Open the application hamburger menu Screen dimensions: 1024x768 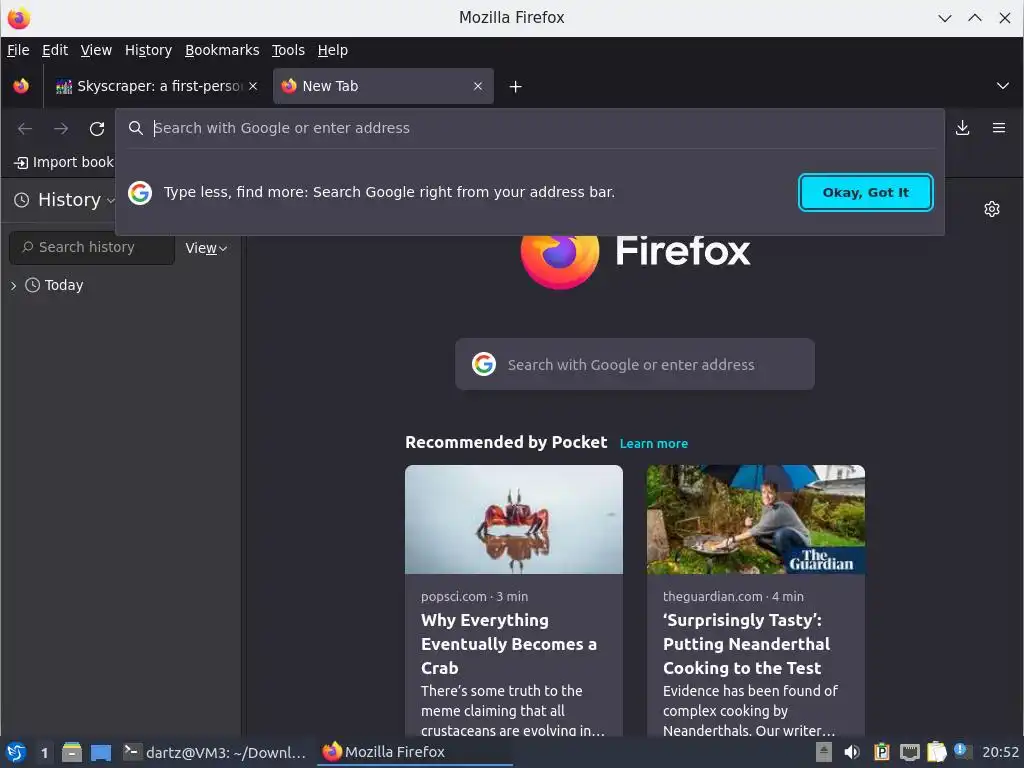tap(999, 128)
